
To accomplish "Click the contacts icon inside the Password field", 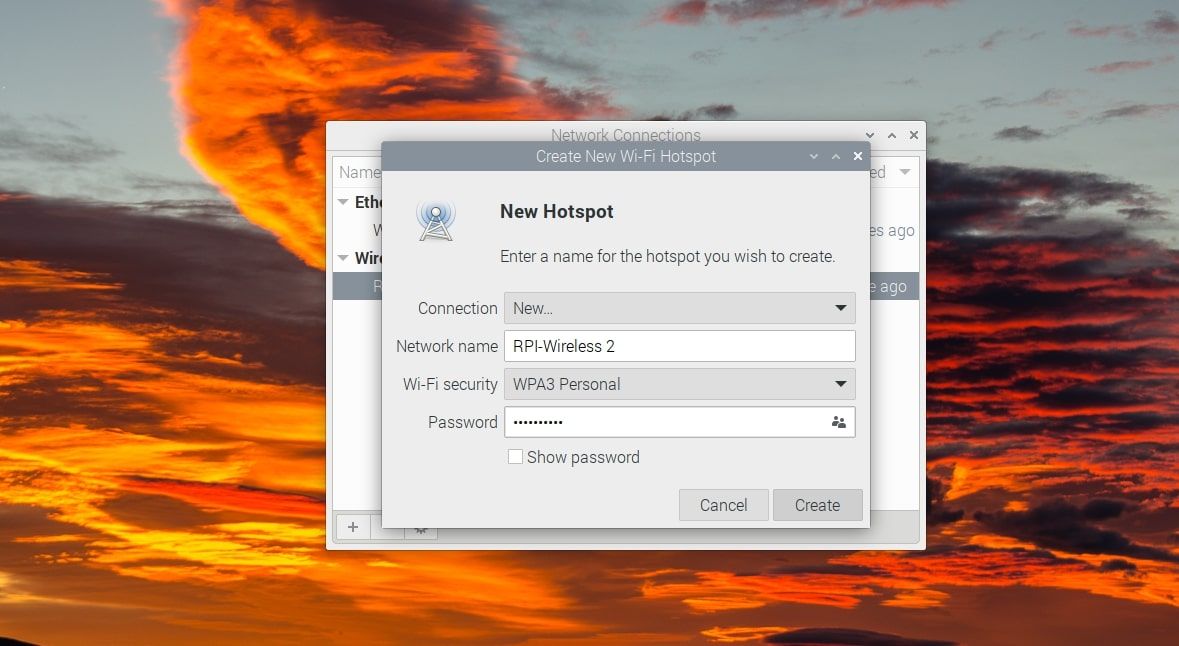I will (840, 422).
